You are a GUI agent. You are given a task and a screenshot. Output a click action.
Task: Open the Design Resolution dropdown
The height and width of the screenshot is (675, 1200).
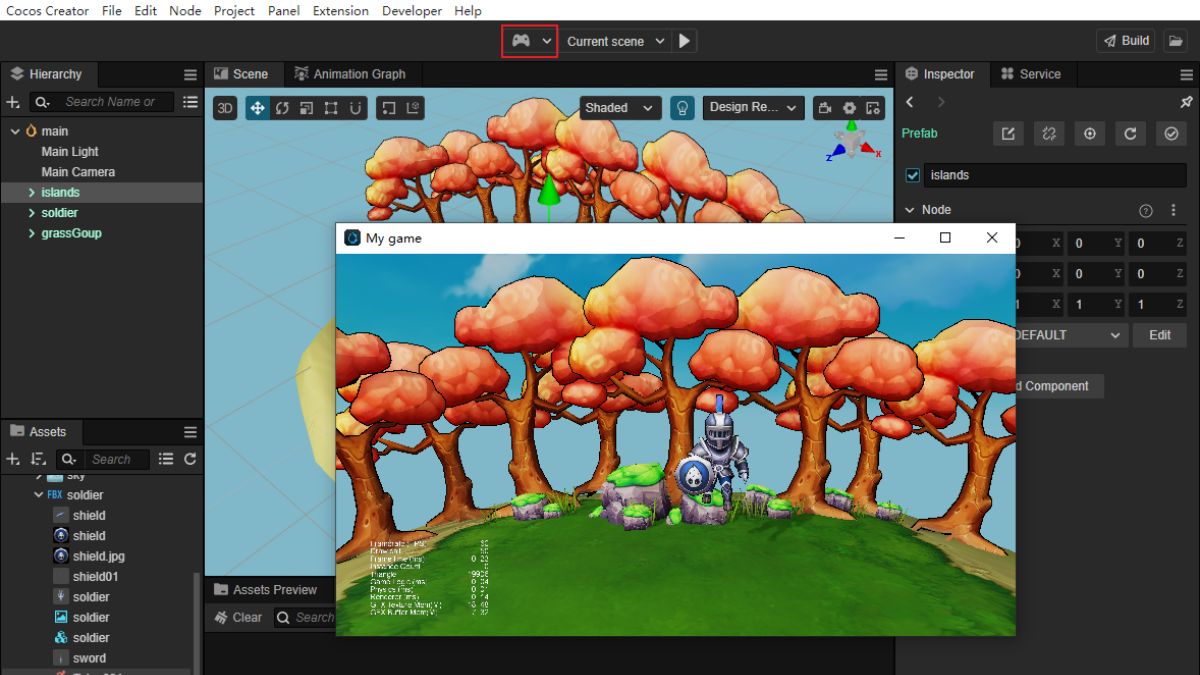(x=753, y=108)
